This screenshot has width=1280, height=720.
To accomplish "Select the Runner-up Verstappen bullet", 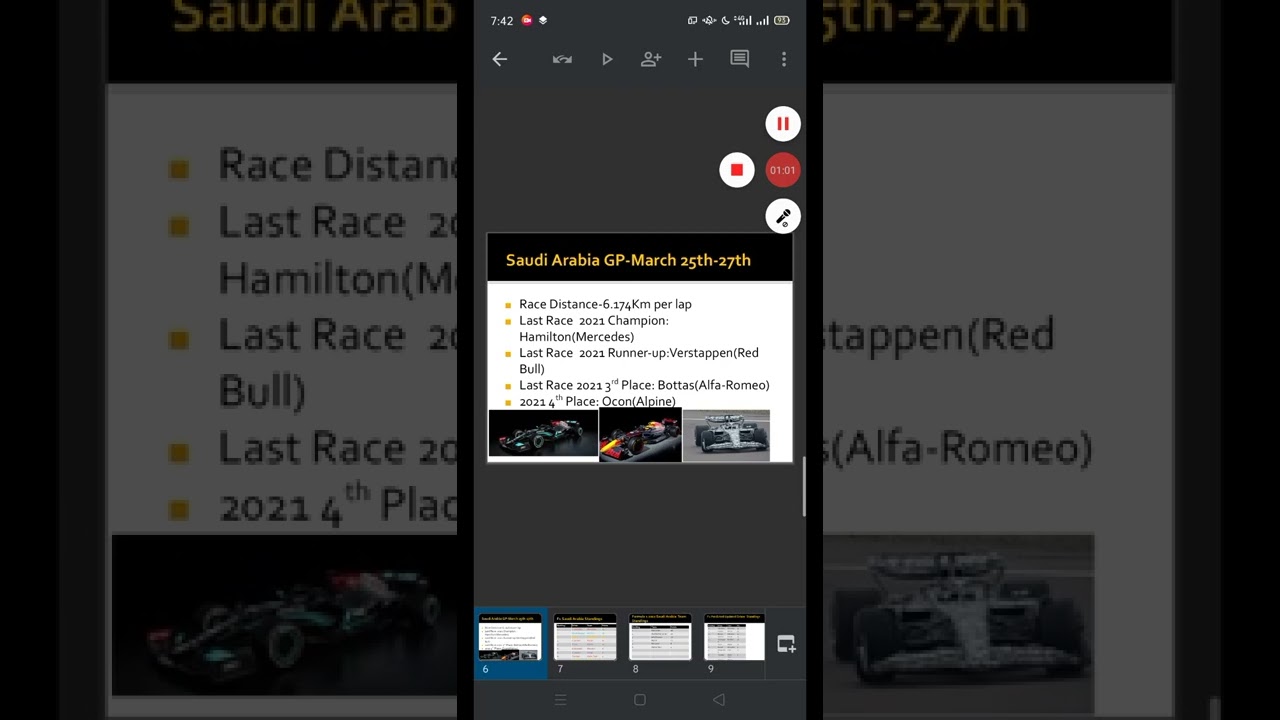I will [639, 361].
